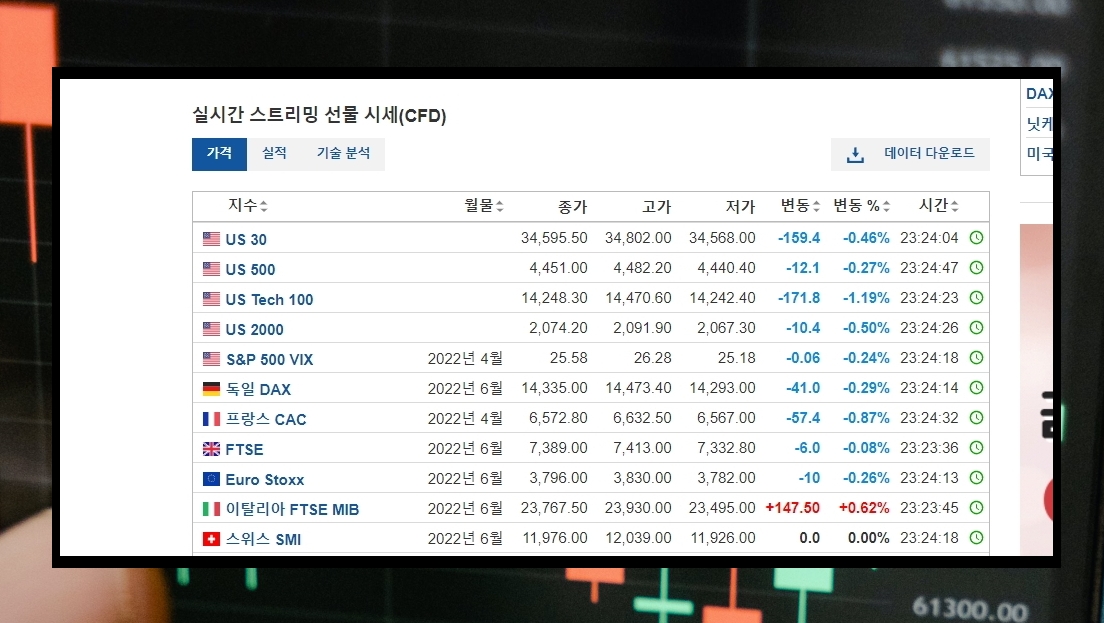Sort table by 지수 column
Image resolution: width=1104 pixels, height=623 pixels.
[247, 206]
